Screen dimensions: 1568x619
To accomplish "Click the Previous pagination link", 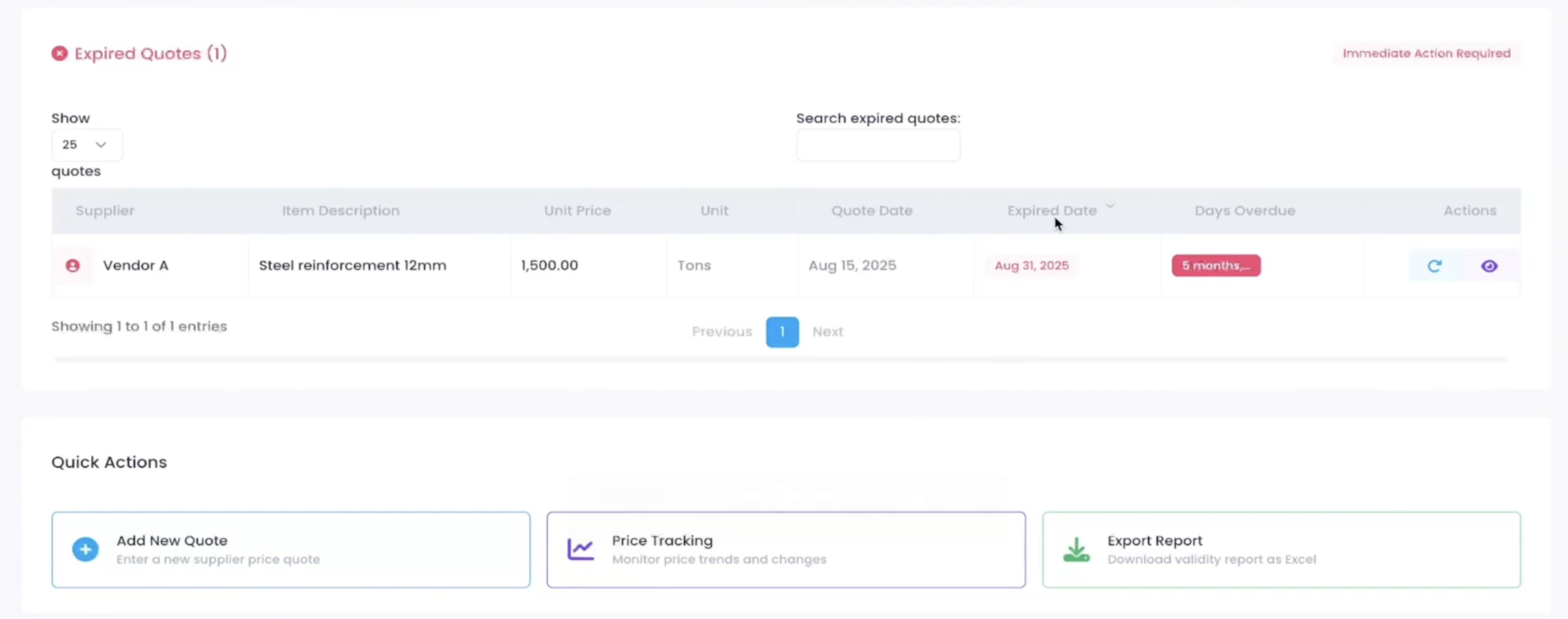I will (x=721, y=332).
